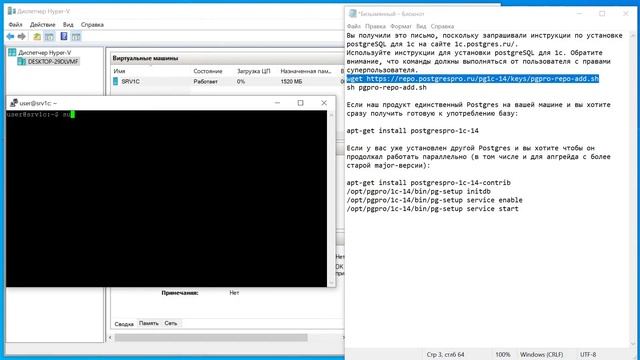Image resolution: width=640 pixels, height=360 pixels.
Task: Click the Hyper-V details horizontal scrollbar
Action: click(x=211, y=338)
